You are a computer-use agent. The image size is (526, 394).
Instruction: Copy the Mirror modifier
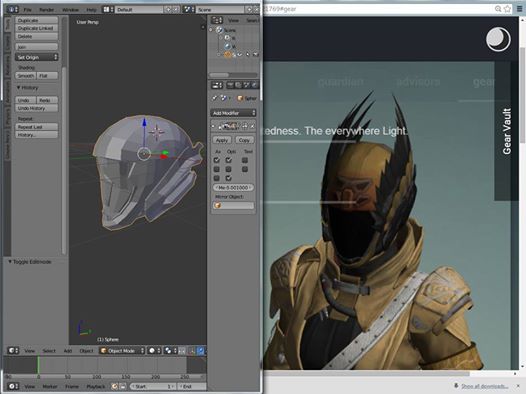pyautogui.click(x=244, y=140)
